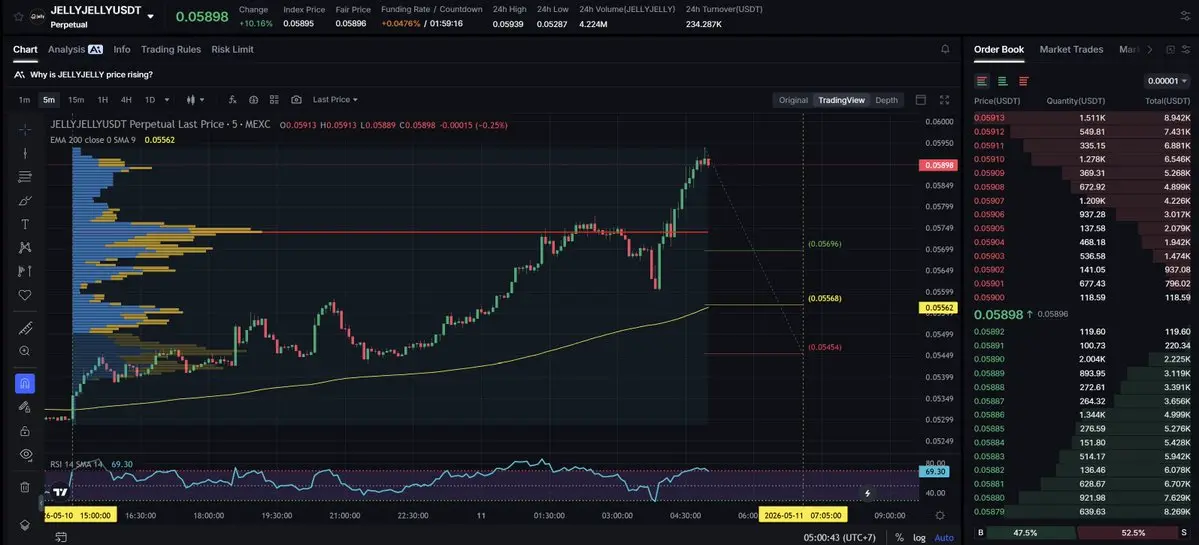The width and height of the screenshot is (1199, 545).
Task: Switch to Original chart view
Action: pyautogui.click(x=793, y=100)
